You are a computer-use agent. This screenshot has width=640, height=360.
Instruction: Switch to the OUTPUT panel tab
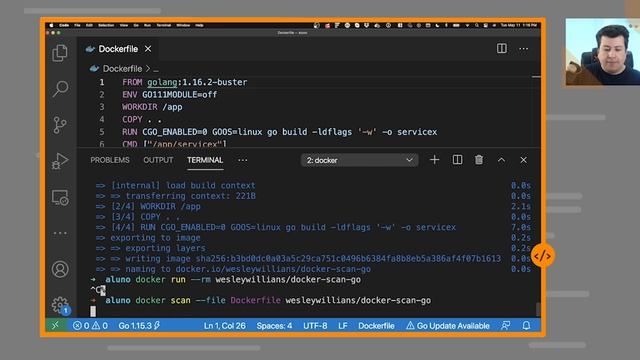point(158,160)
